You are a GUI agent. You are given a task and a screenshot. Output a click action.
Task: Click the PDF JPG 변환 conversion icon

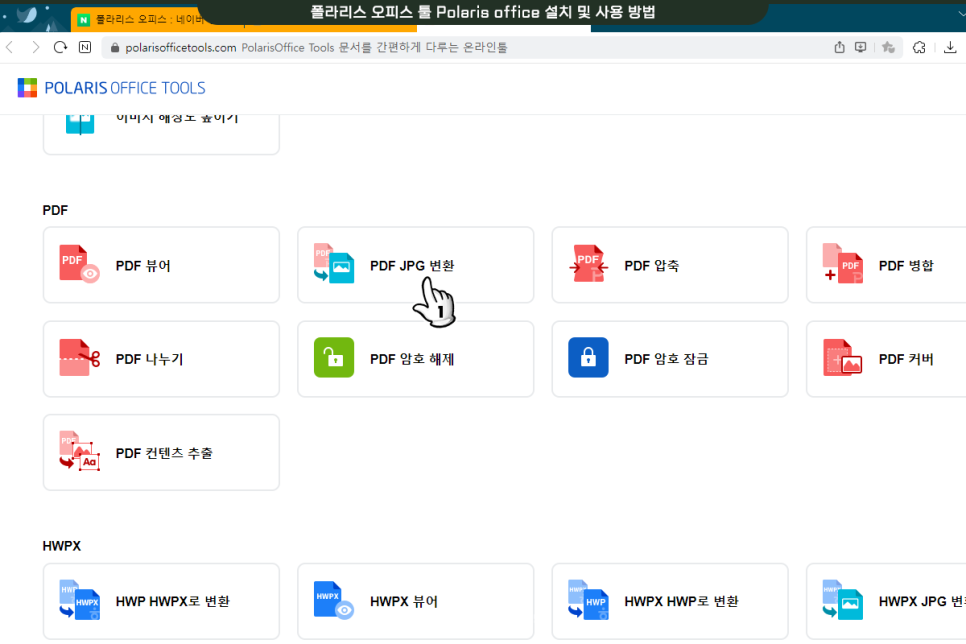332,265
